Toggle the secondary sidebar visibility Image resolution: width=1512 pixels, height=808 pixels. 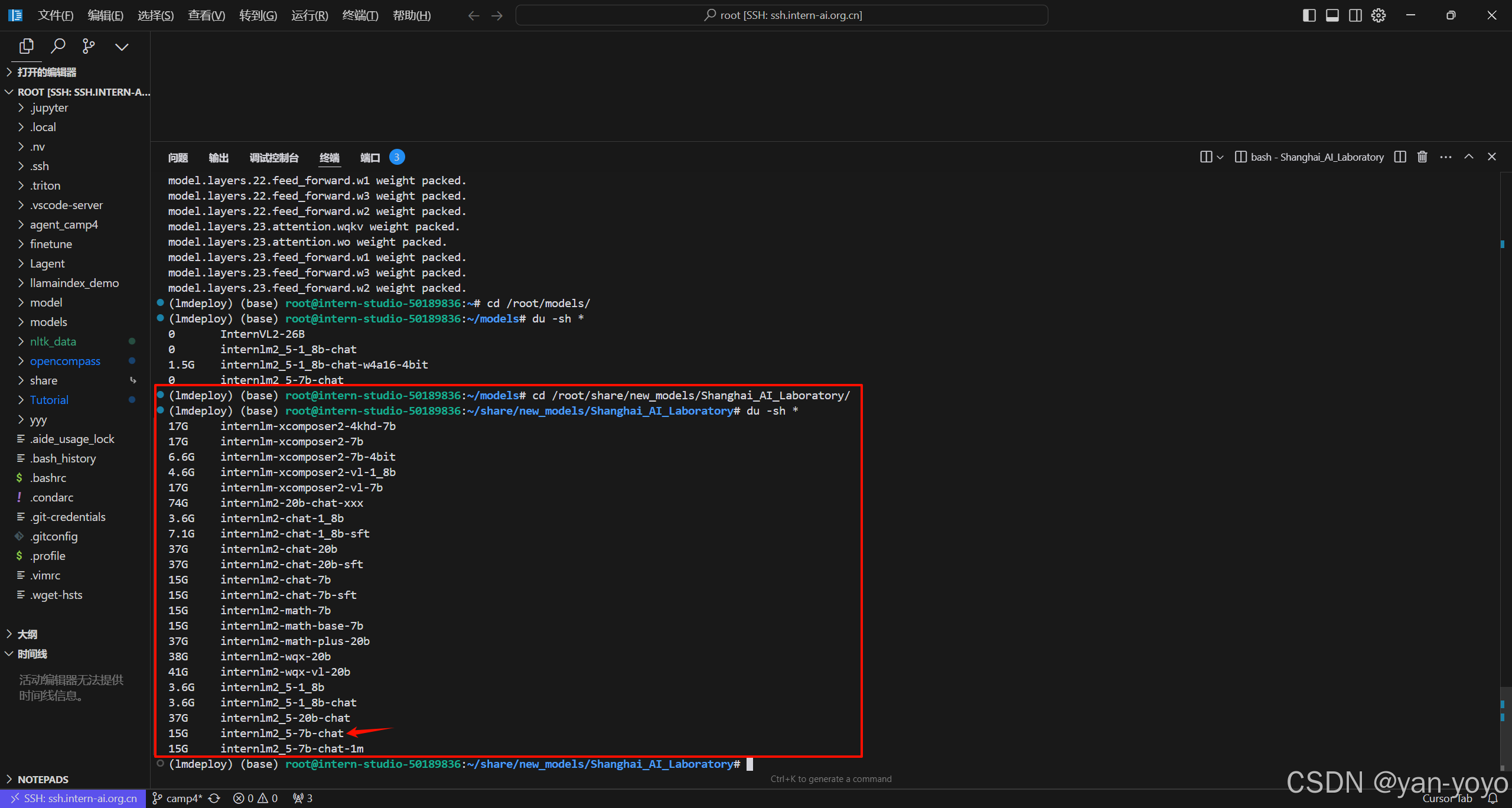click(x=1355, y=15)
